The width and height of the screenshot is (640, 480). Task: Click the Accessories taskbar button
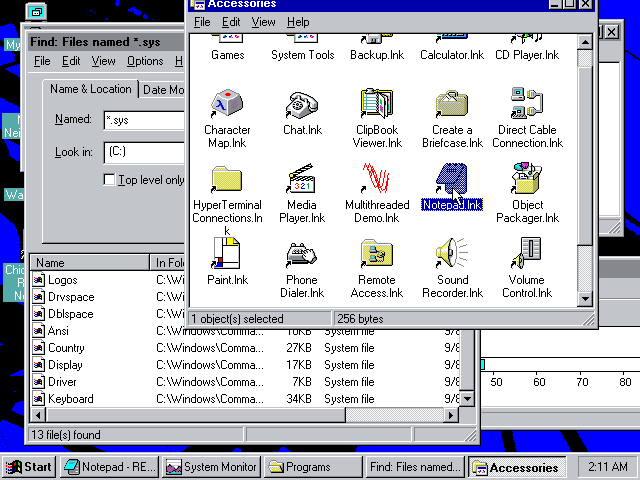[517, 467]
